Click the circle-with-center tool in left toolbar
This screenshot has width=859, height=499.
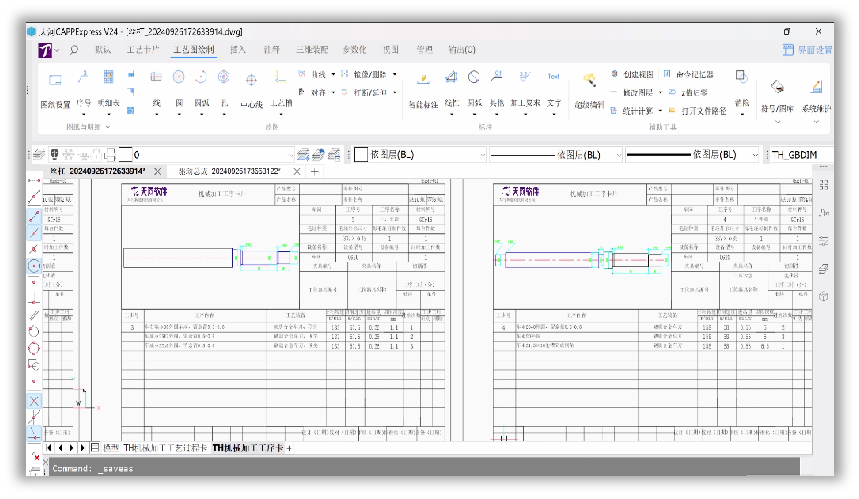tap(34, 266)
